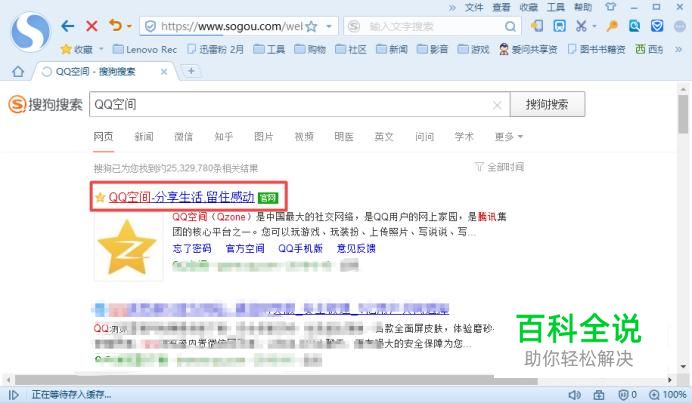
Task: Expand the 更多 categories dropdown
Action: (508, 137)
